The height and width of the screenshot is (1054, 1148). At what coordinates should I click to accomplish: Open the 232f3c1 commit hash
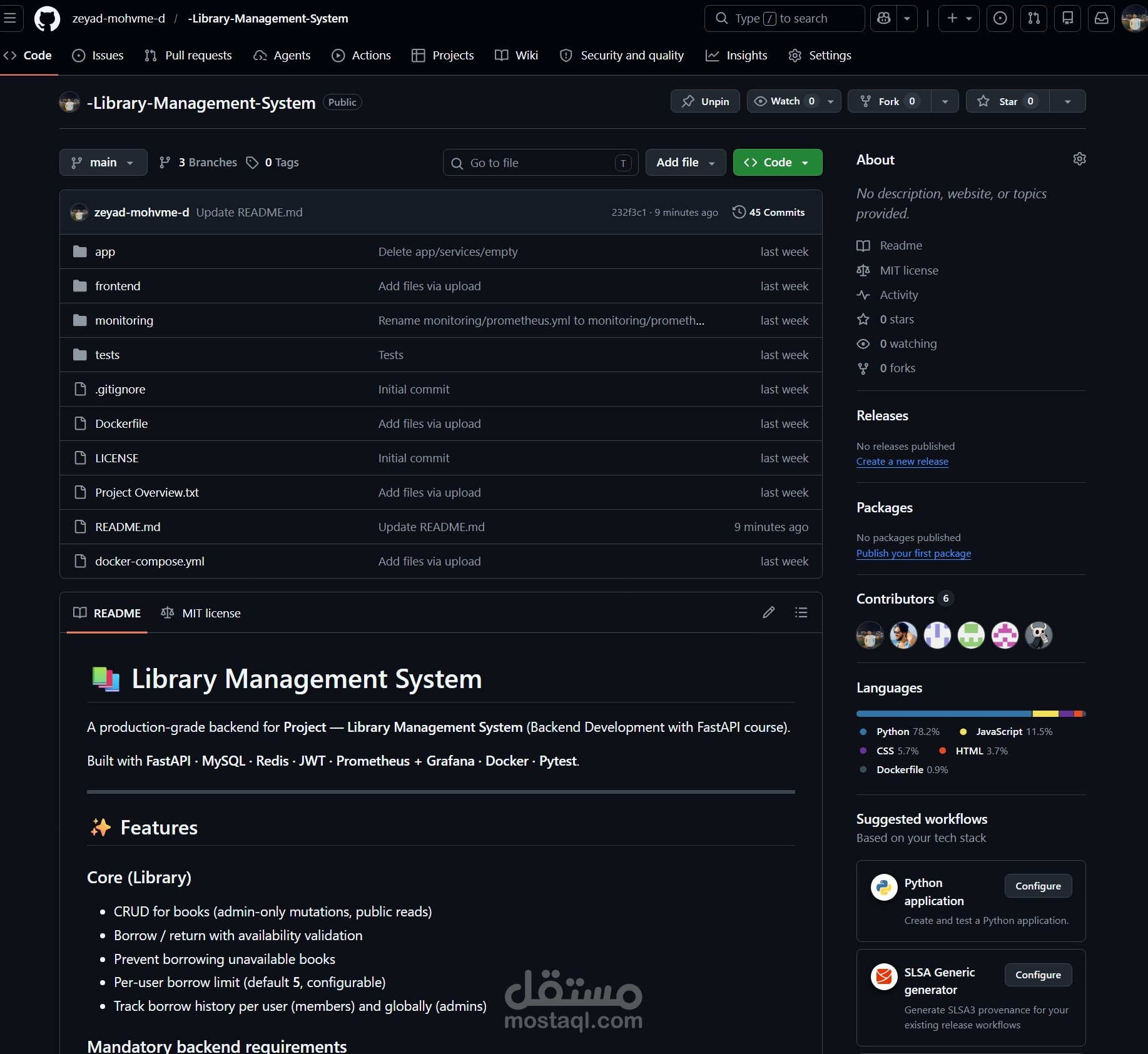click(629, 212)
